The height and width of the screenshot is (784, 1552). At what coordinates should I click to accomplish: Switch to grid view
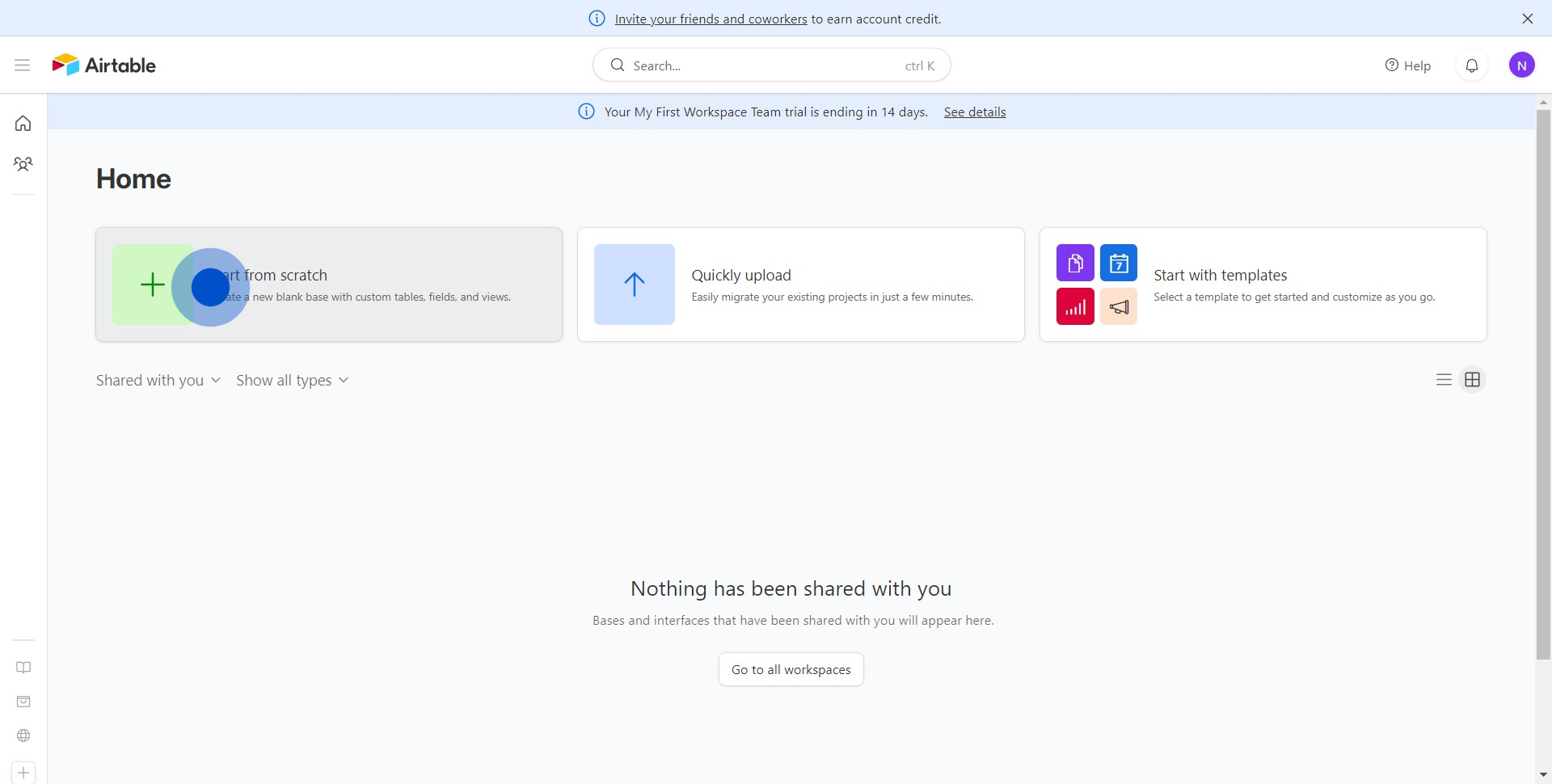1472,380
